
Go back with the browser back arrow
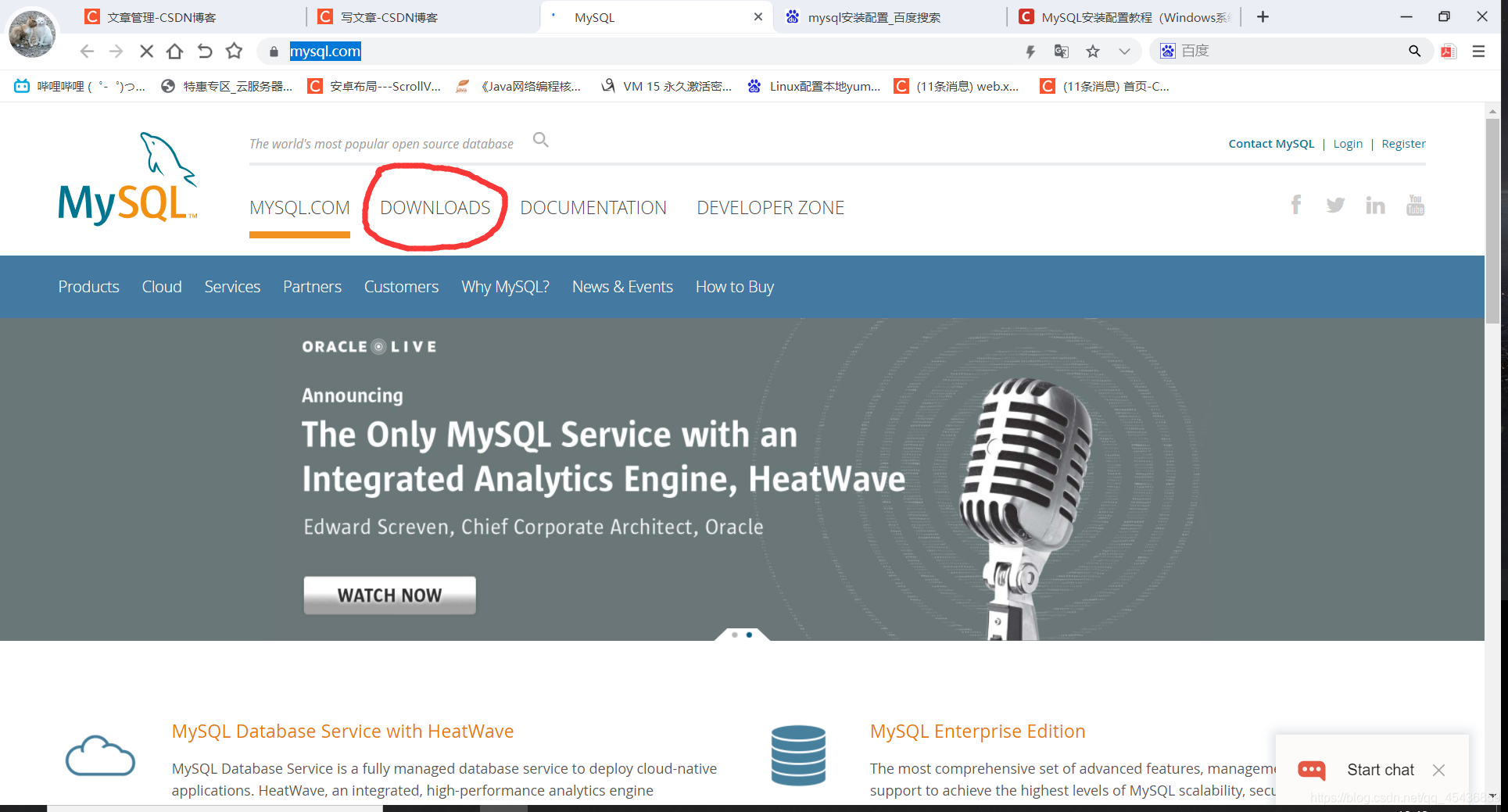87,52
